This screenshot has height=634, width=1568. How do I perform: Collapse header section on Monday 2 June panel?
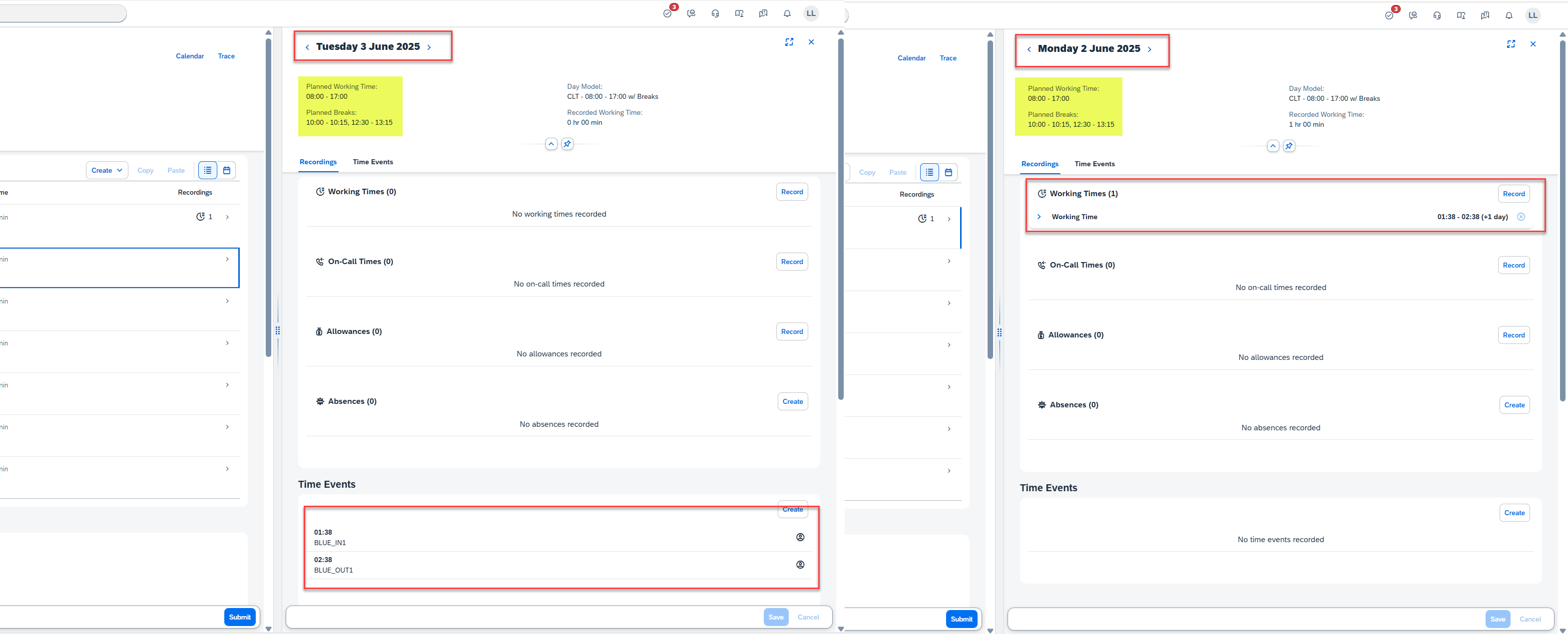[1273, 146]
